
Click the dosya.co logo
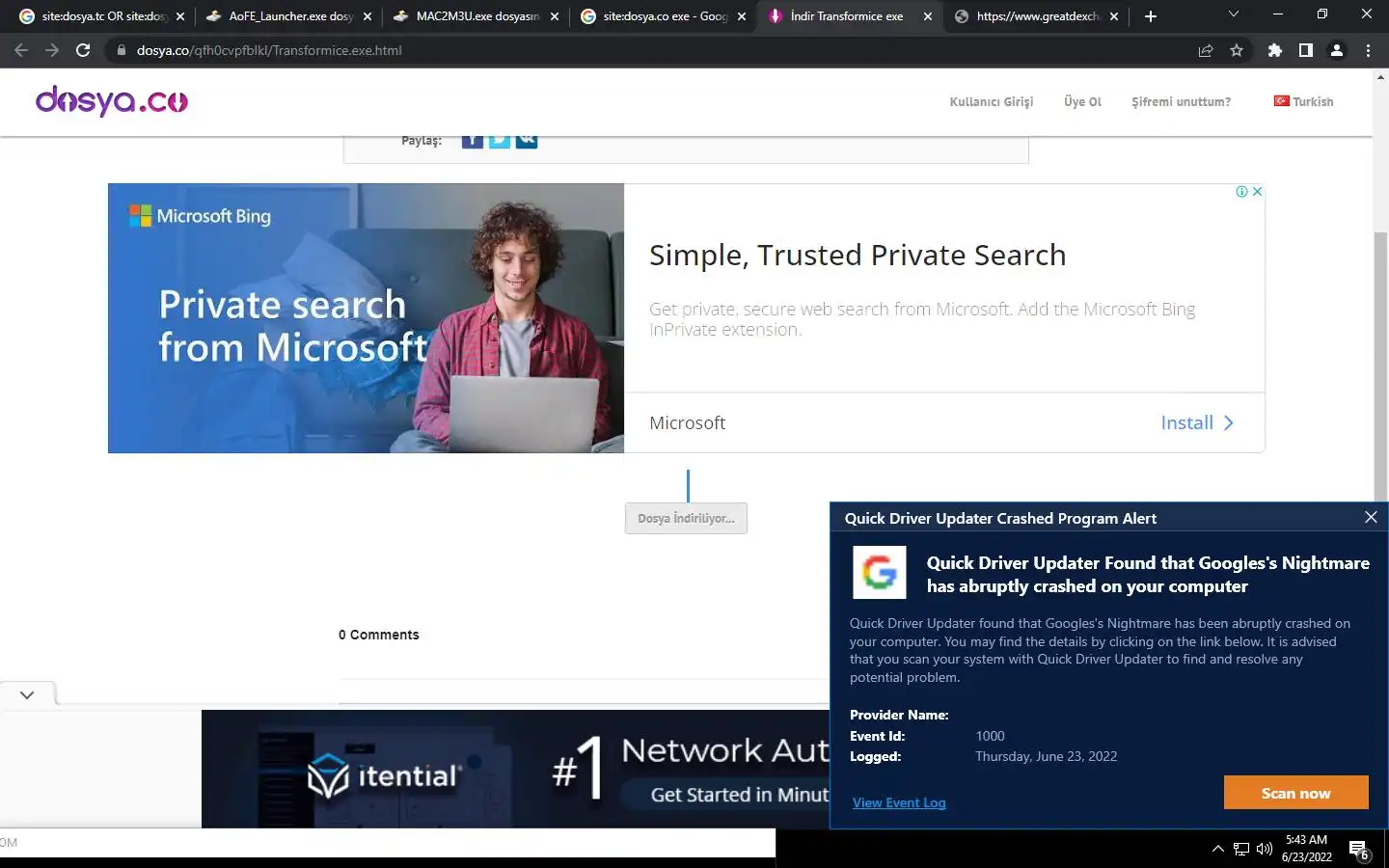pyautogui.click(x=112, y=100)
